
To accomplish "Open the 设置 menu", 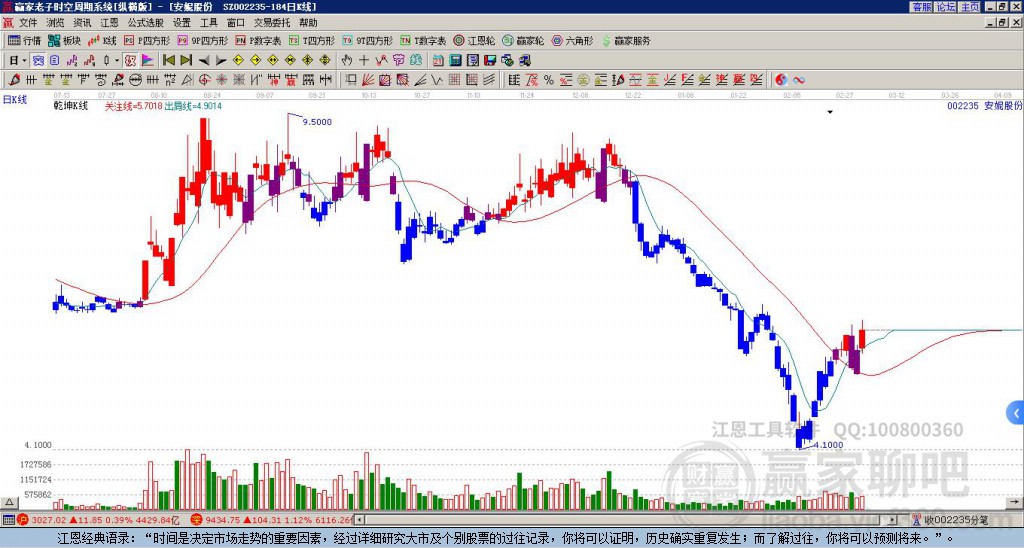I will point(182,23).
